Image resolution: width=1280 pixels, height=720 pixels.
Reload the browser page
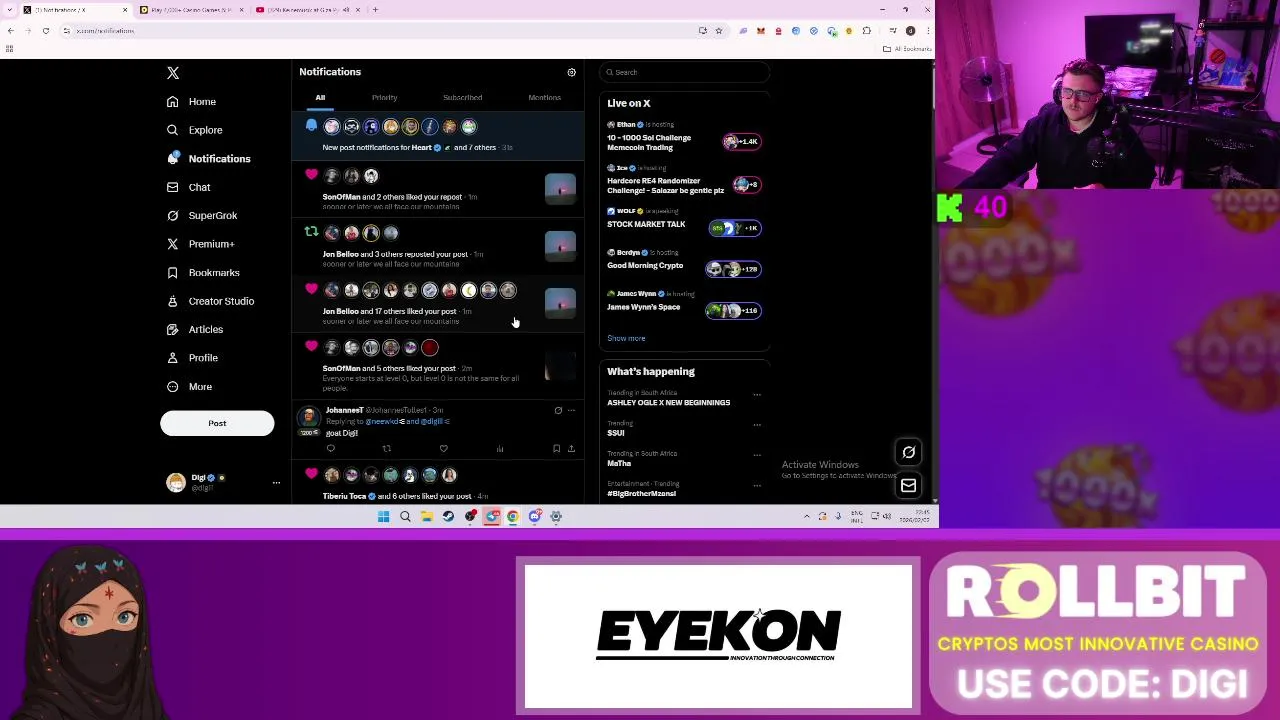[45, 31]
